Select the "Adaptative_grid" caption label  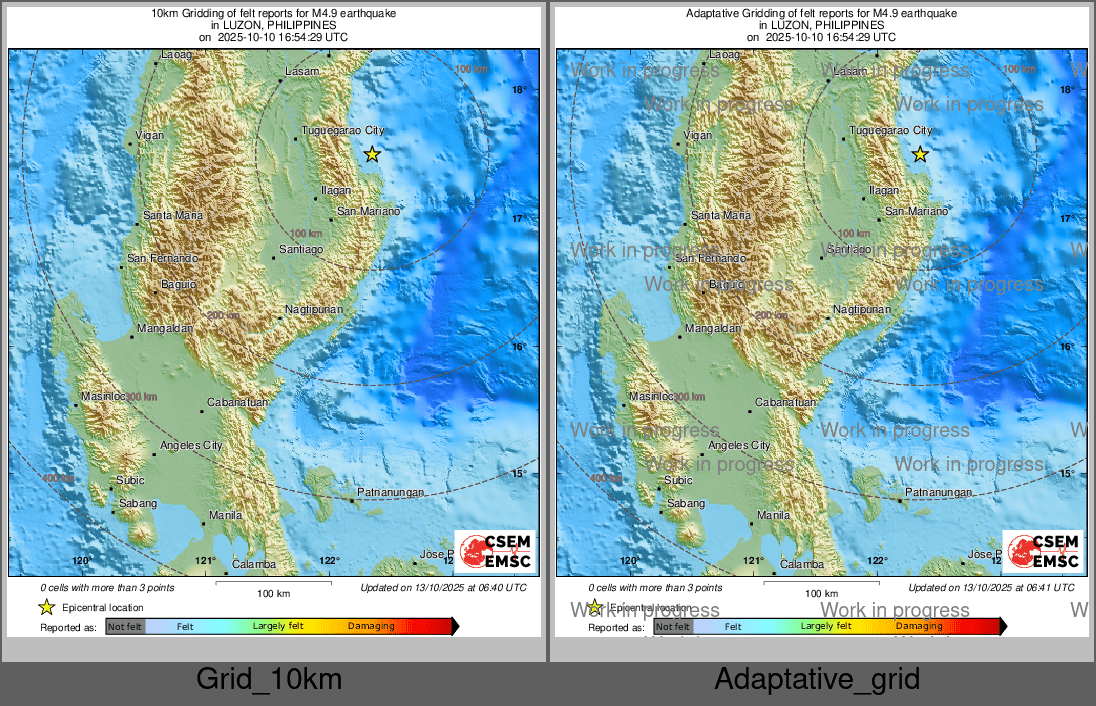pyautogui.click(x=817, y=679)
